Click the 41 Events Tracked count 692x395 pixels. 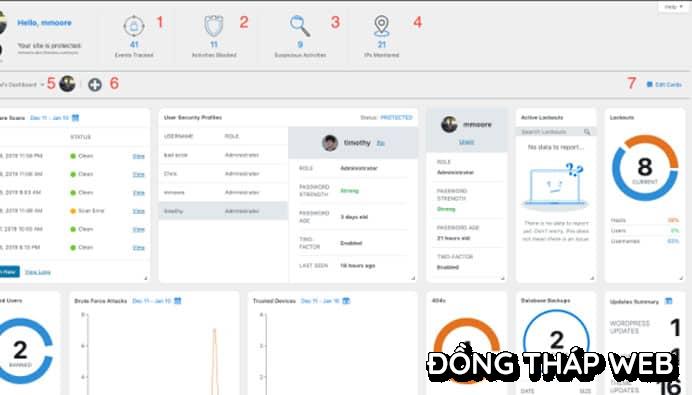(134, 45)
